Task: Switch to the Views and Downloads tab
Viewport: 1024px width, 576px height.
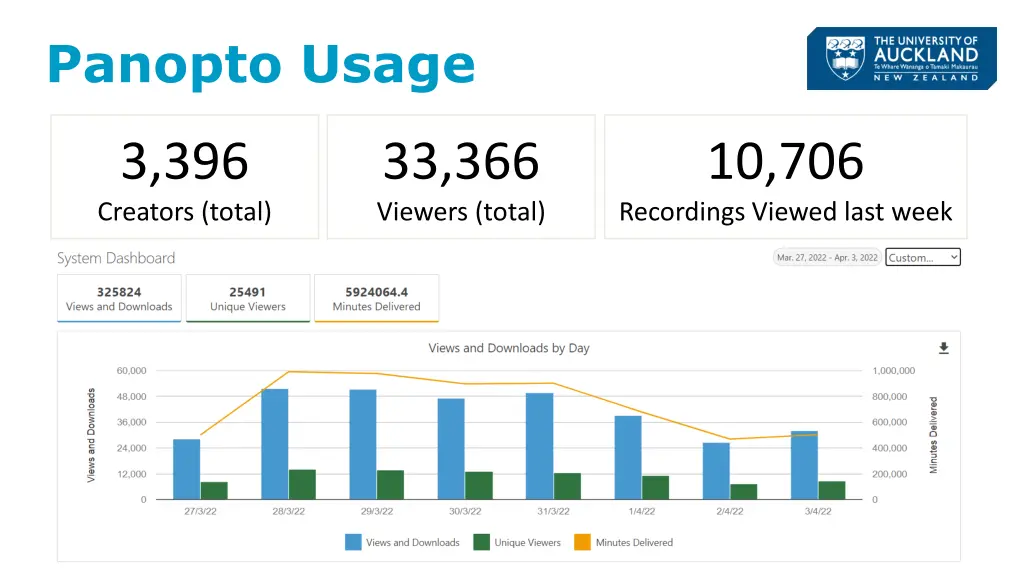Action: pyautogui.click(x=119, y=299)
